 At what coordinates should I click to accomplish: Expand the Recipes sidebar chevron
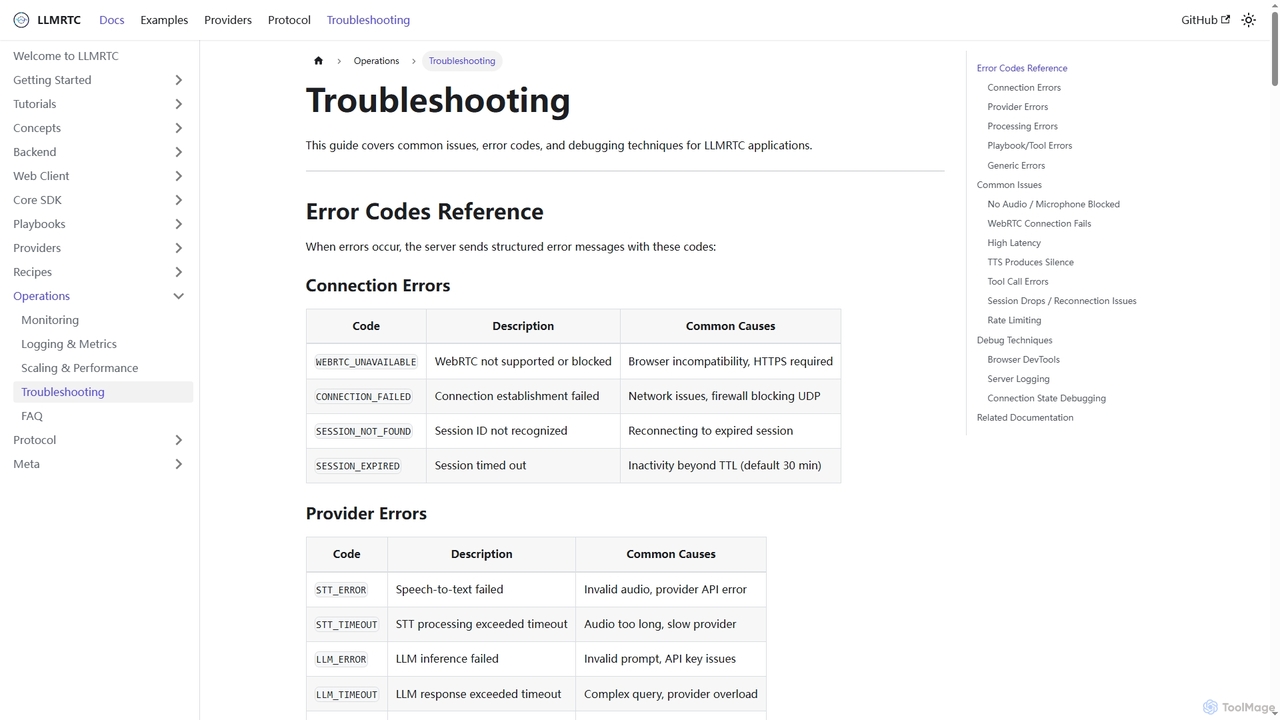click(x=178, y=272)
